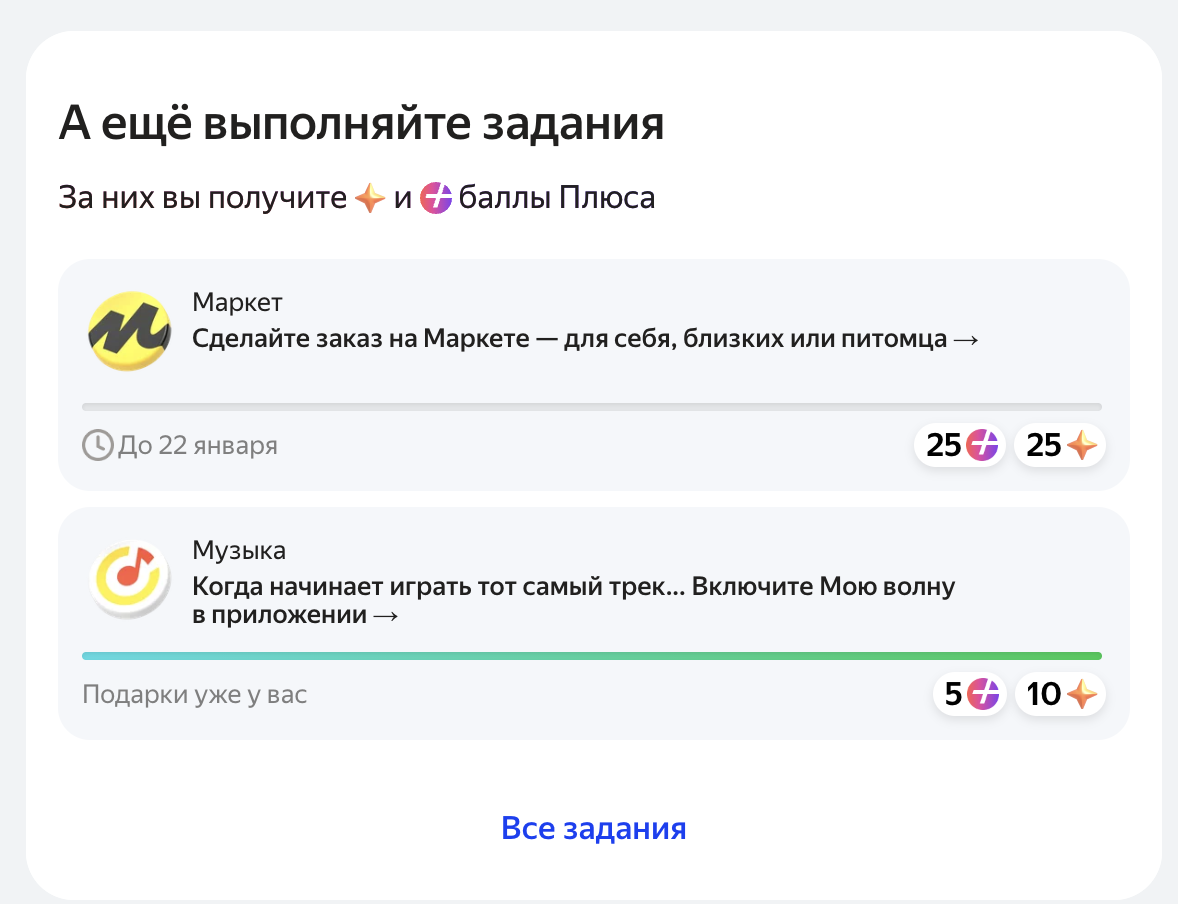Click the Plus points icon in subtitle
This screenshot has height=904, width=1178.
pos(436,198)
